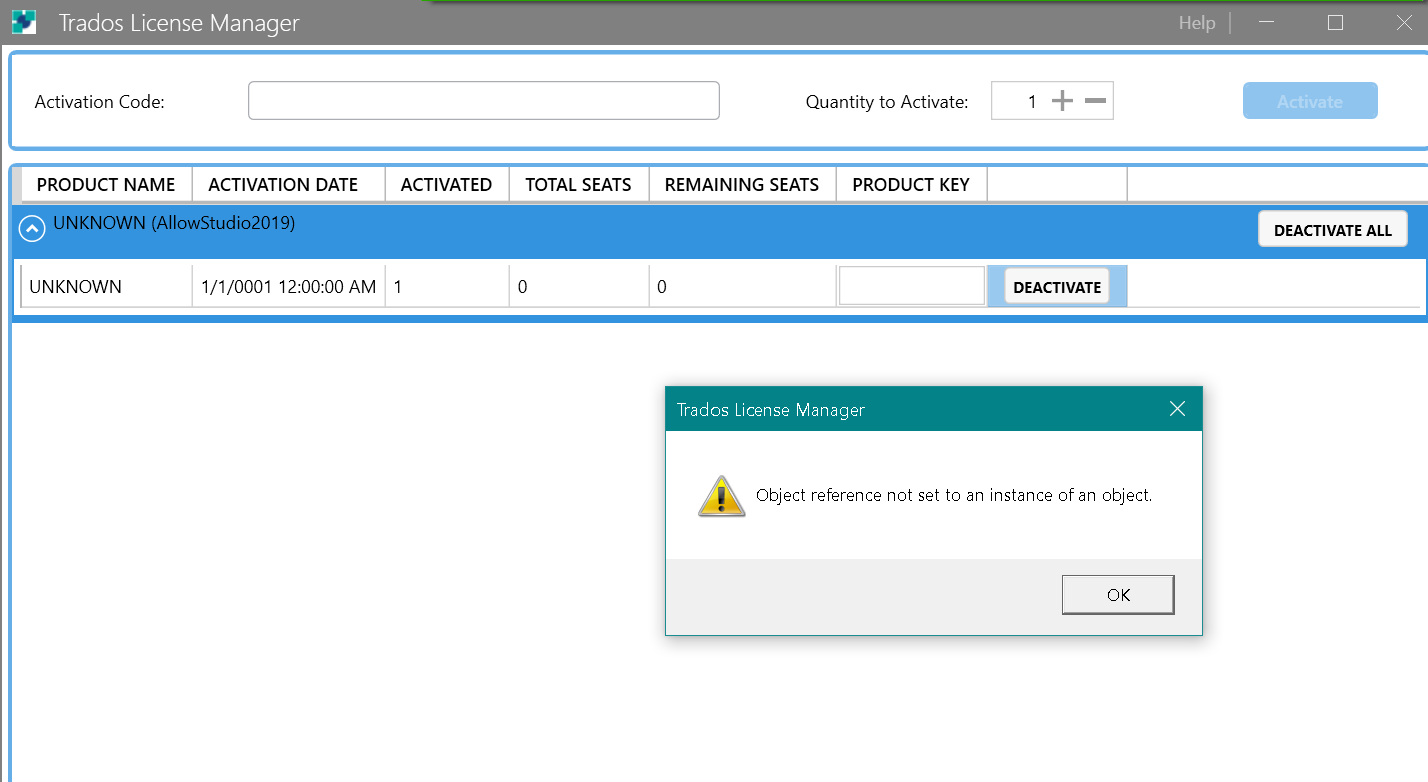
Task: Click the product key field in UNKNOWN row
Action: [912, 286]
